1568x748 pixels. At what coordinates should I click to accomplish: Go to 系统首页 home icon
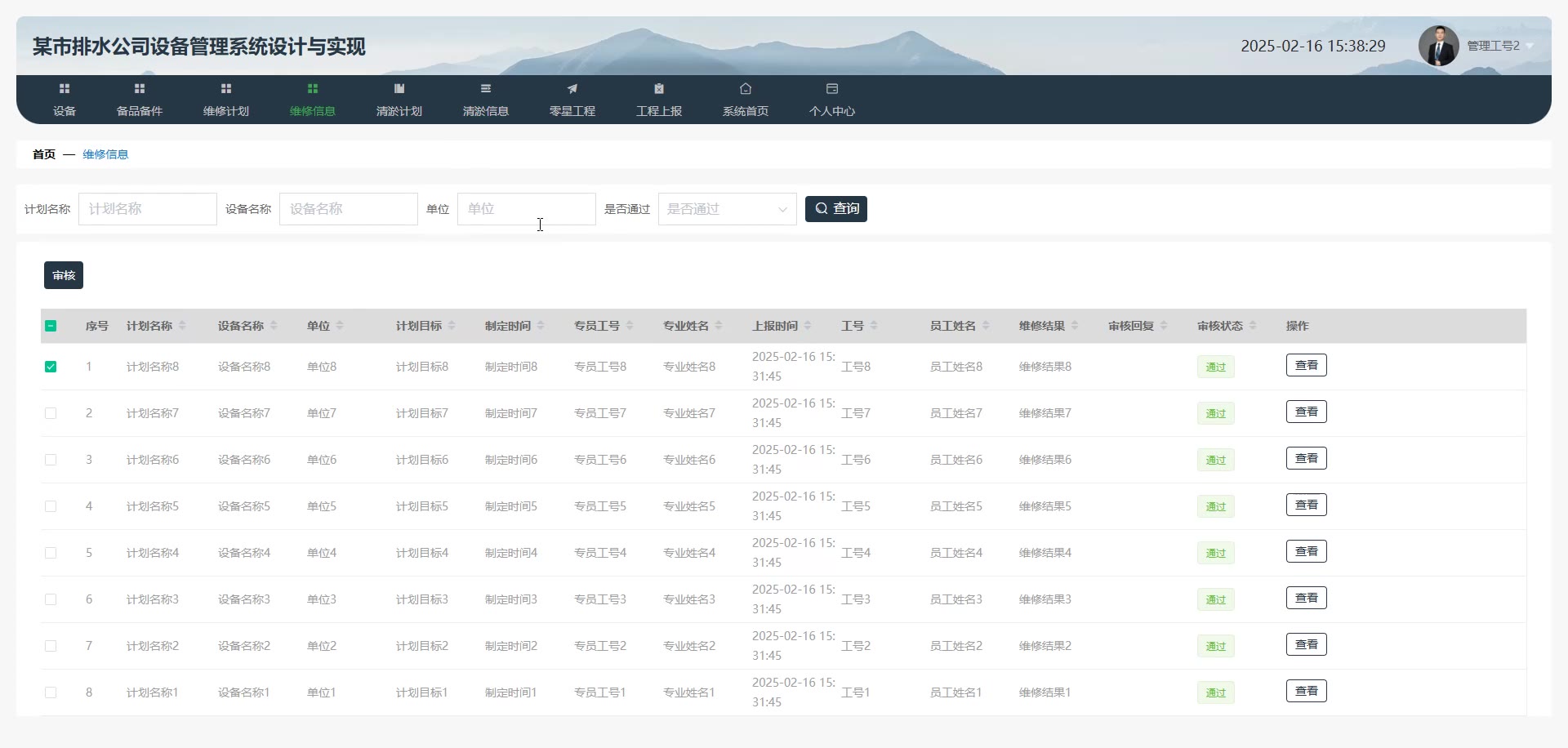[x=746, y=89]
